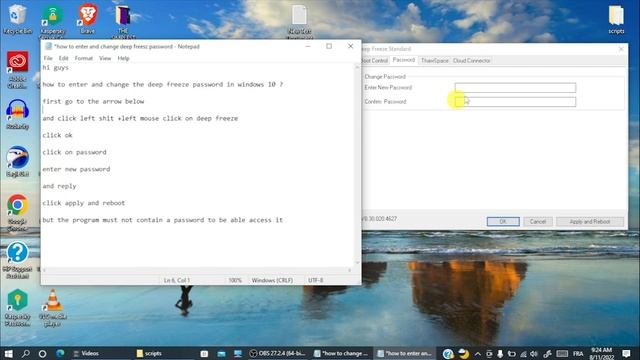This screenshot has width=640, height=360.
Task: Click 'Windows (CRLF)' in Notepad status bar
Action: pos(272,280)
